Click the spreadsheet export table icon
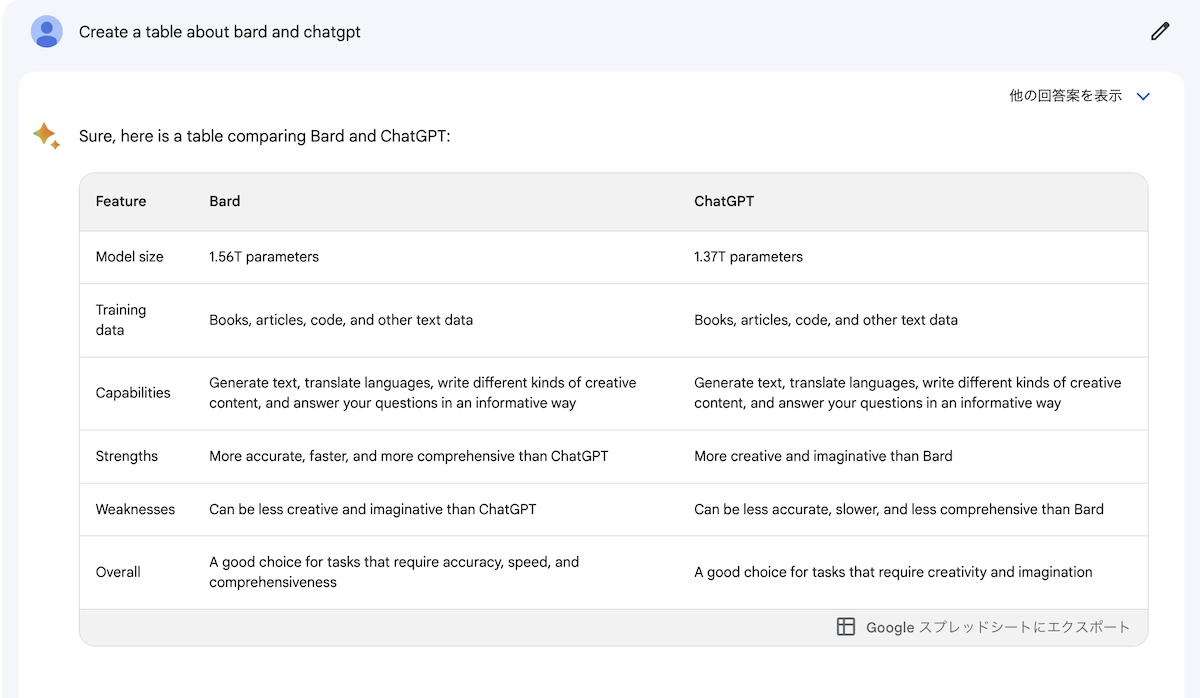The height and width of the screenshot is (698, 1200). pos(846,627)
